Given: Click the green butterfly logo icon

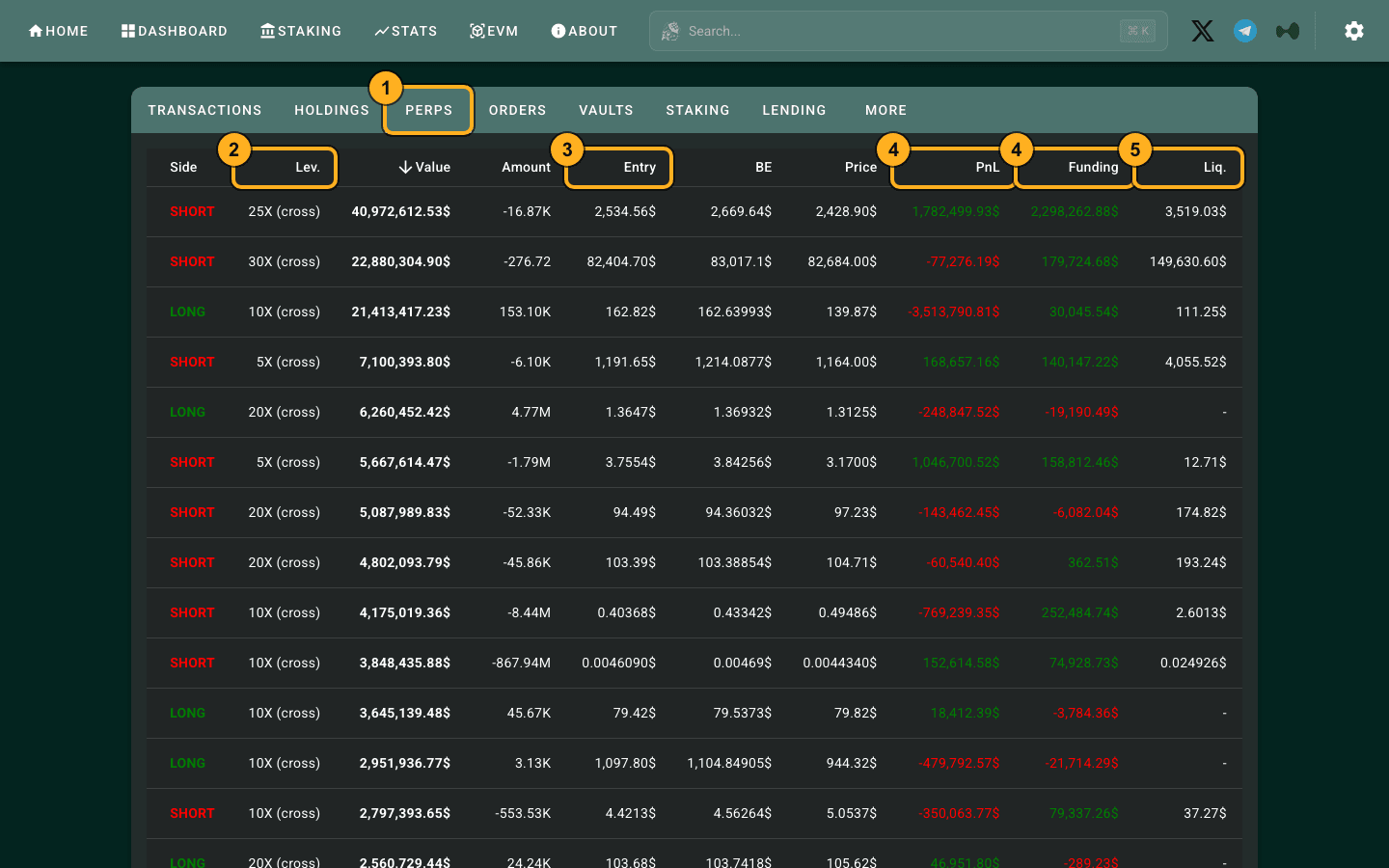Looking at the screenshot, I should click(x=1288, y=31).
